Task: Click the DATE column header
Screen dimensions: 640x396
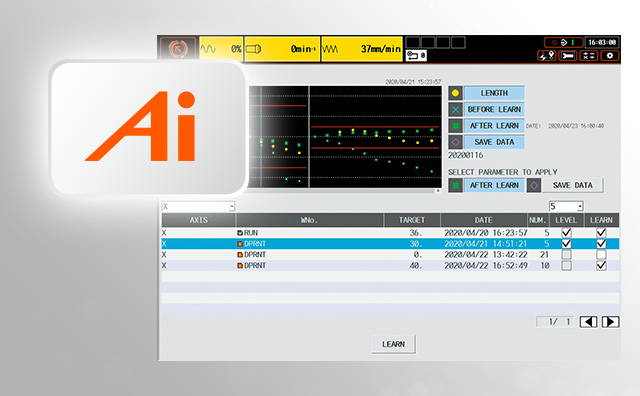Action: coord(484,220)
